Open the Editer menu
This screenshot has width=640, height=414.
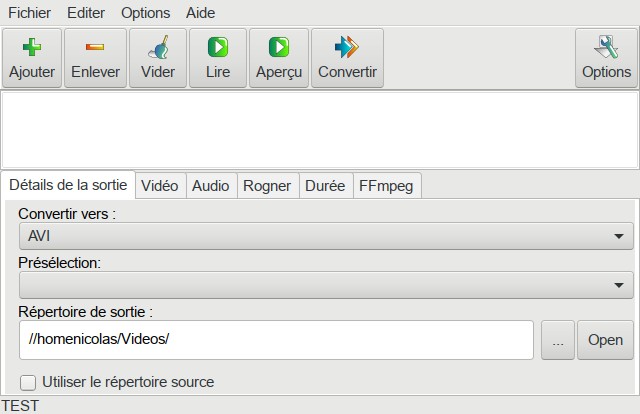86,13
